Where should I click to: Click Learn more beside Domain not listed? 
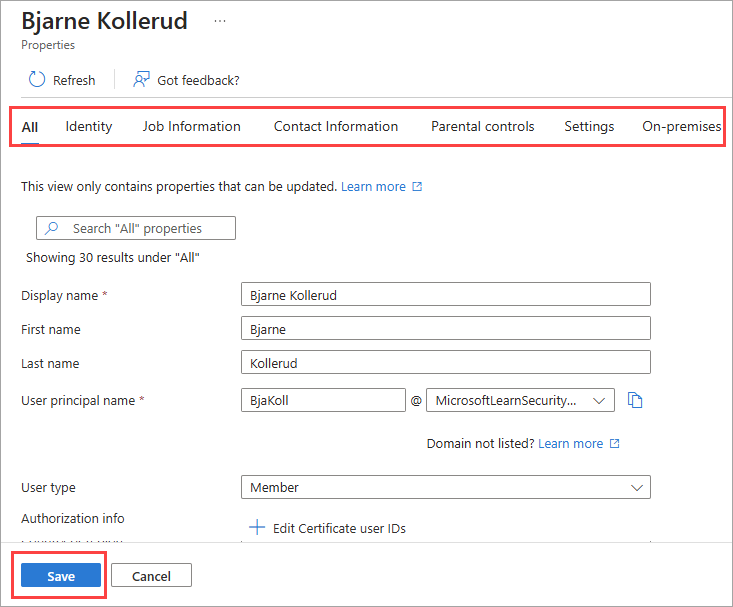(x=571, y=443)
